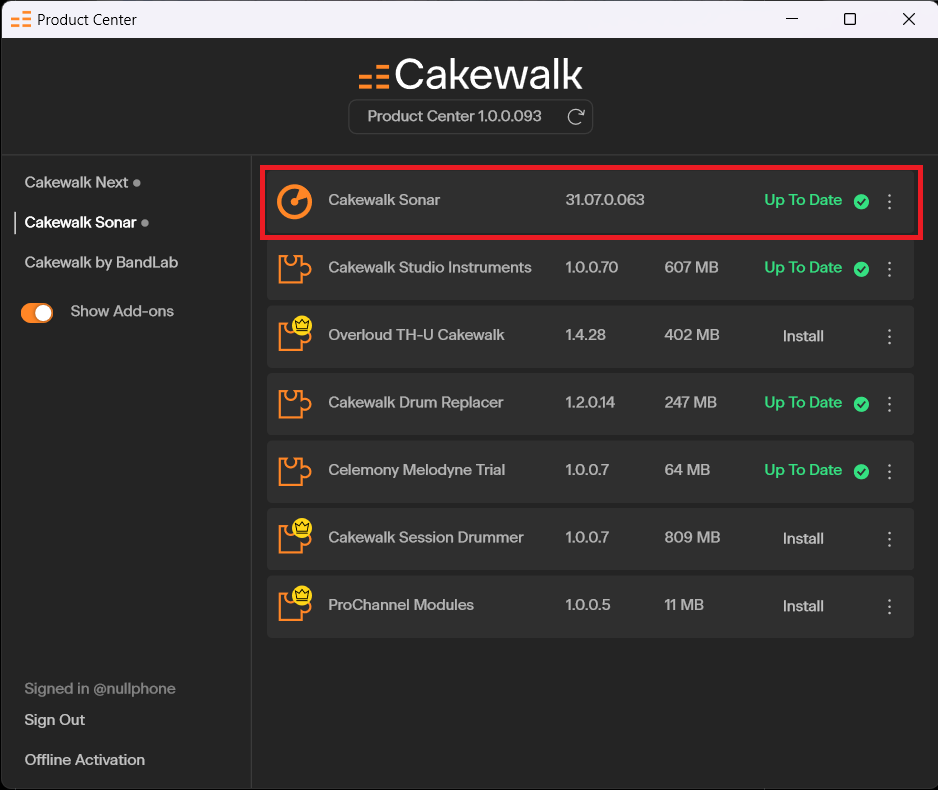Click the refresh icon next to Product Center version

pyautogui.click(x=575, y=116)
